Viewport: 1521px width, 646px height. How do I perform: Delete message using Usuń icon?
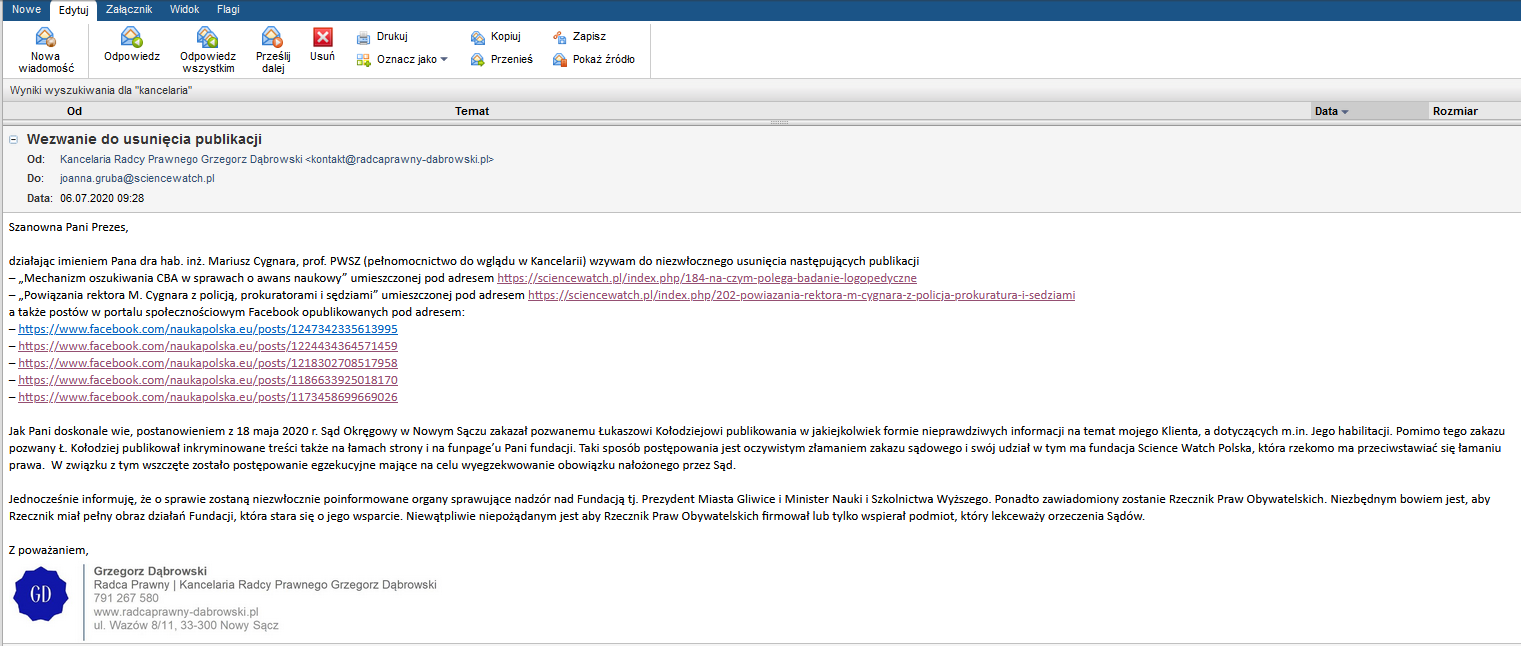click(322, 38)
